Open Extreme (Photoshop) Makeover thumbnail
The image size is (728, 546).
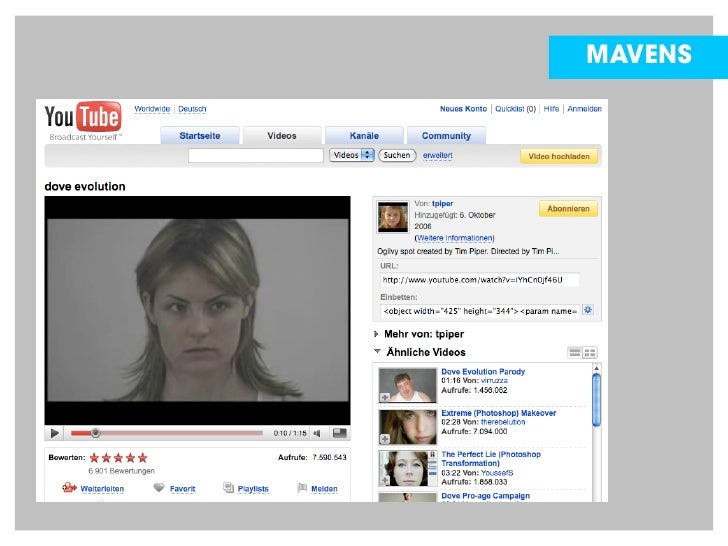(407, 427)
